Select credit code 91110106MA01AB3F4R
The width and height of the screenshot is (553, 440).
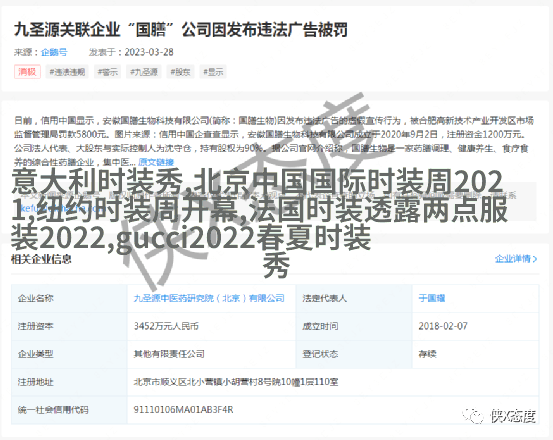[x=183, y=410]
